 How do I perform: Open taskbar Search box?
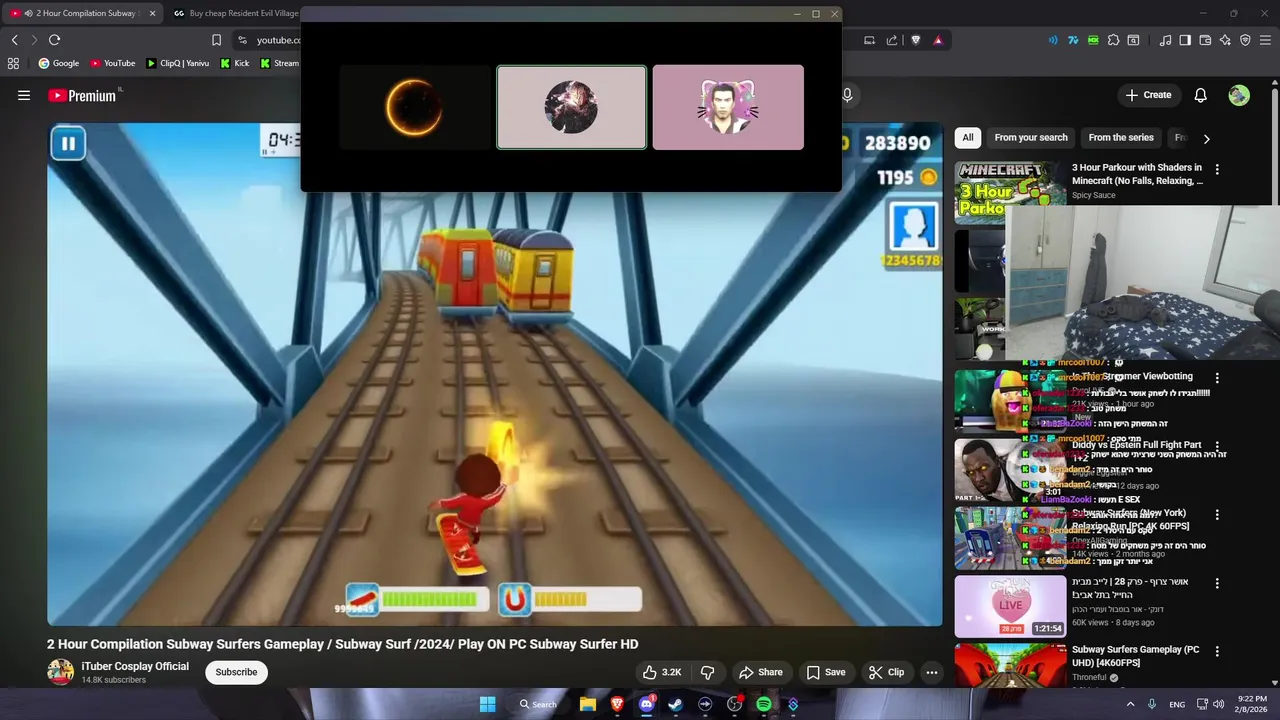point(538,704)
